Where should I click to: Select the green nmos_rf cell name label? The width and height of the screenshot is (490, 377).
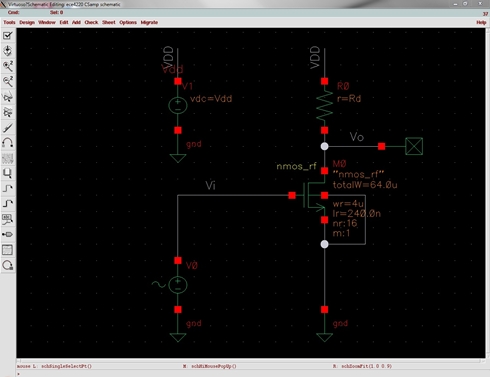[x=296, y=166]
